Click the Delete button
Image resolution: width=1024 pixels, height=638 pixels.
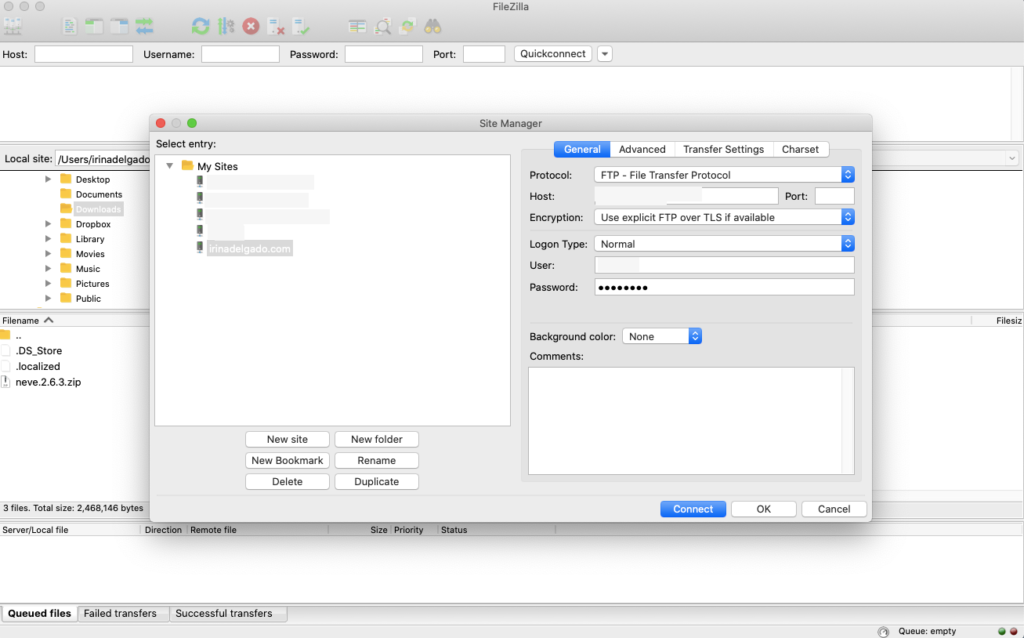(x=287, y=481)
